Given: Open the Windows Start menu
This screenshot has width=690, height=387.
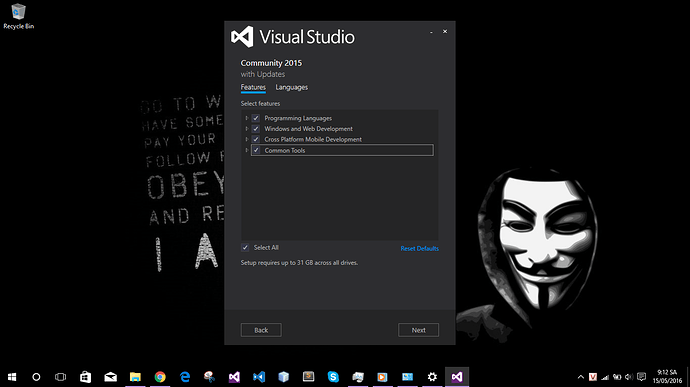Looking at the screenshot, I should tap(12, 377).
